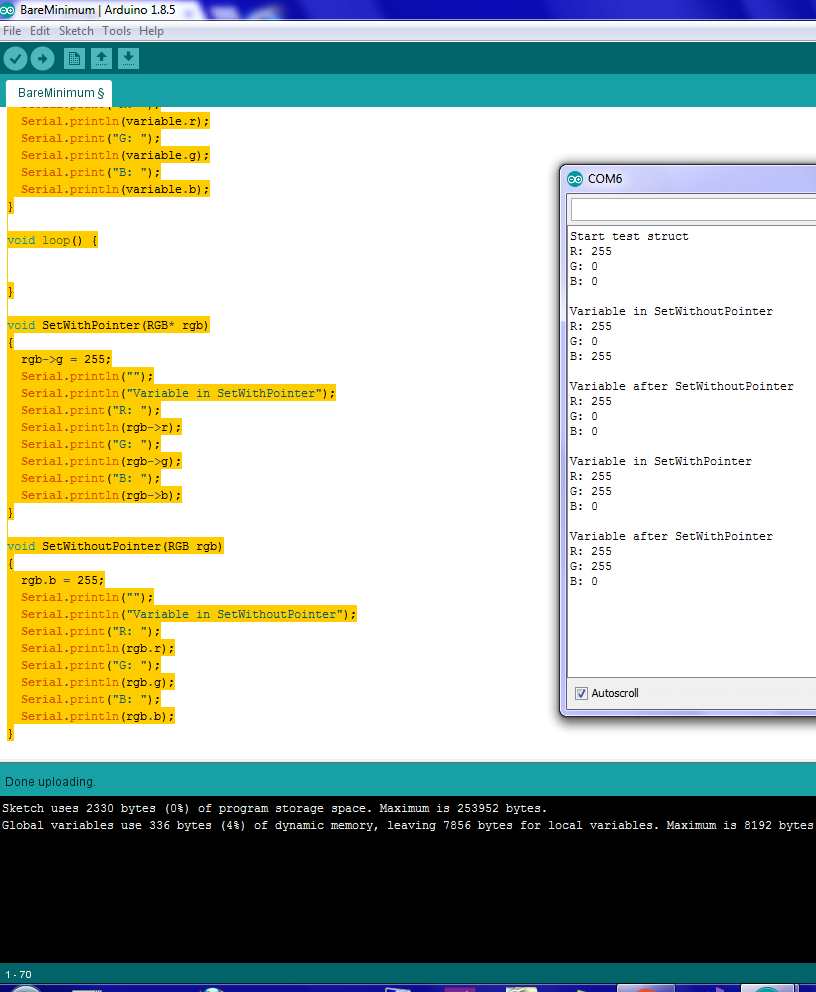Click code line printing "Variable in SetWithoutPointer"
The image size is (816, 992).
189,614
